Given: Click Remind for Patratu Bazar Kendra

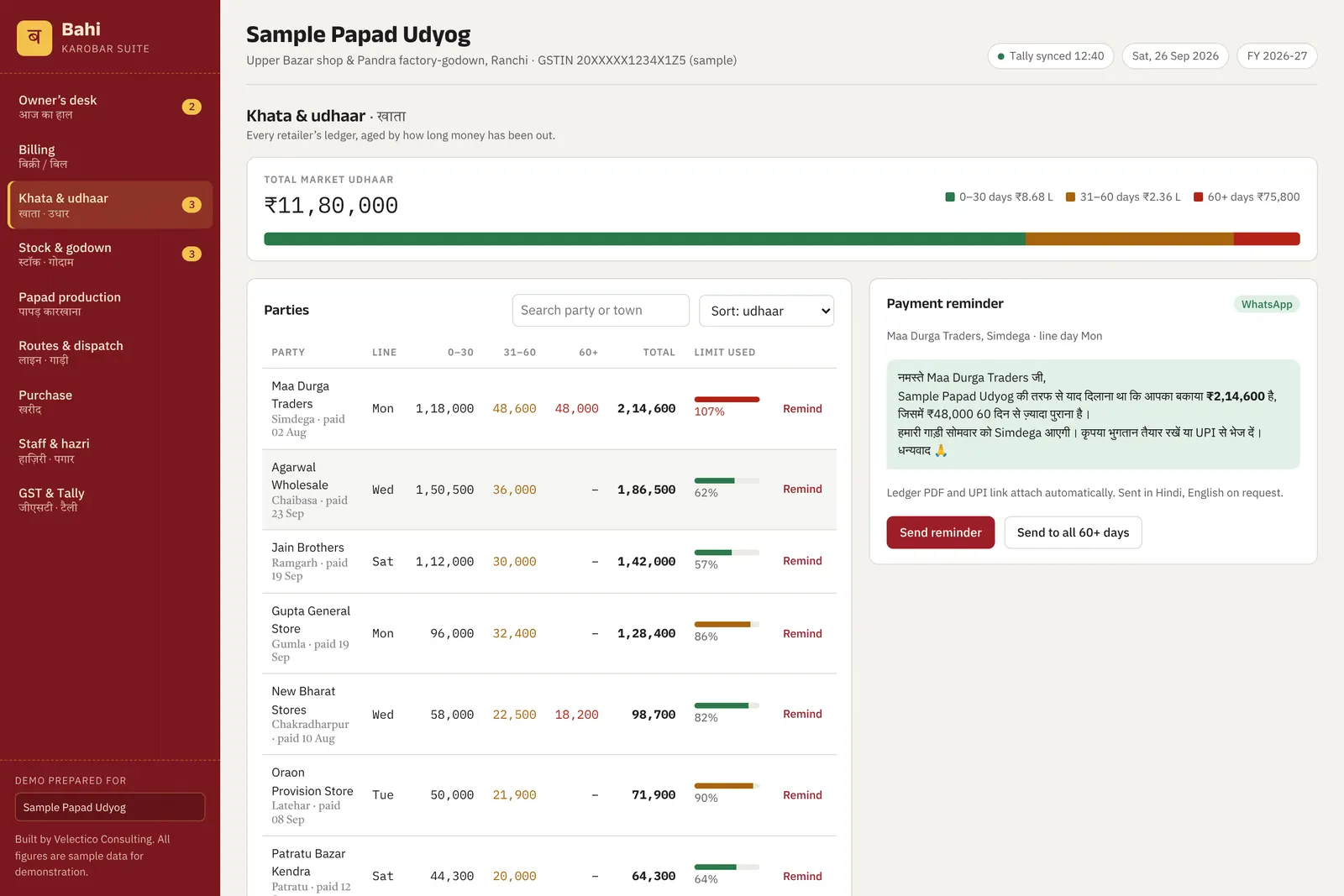Looking at the screenshot, I should tap(802, 877).
